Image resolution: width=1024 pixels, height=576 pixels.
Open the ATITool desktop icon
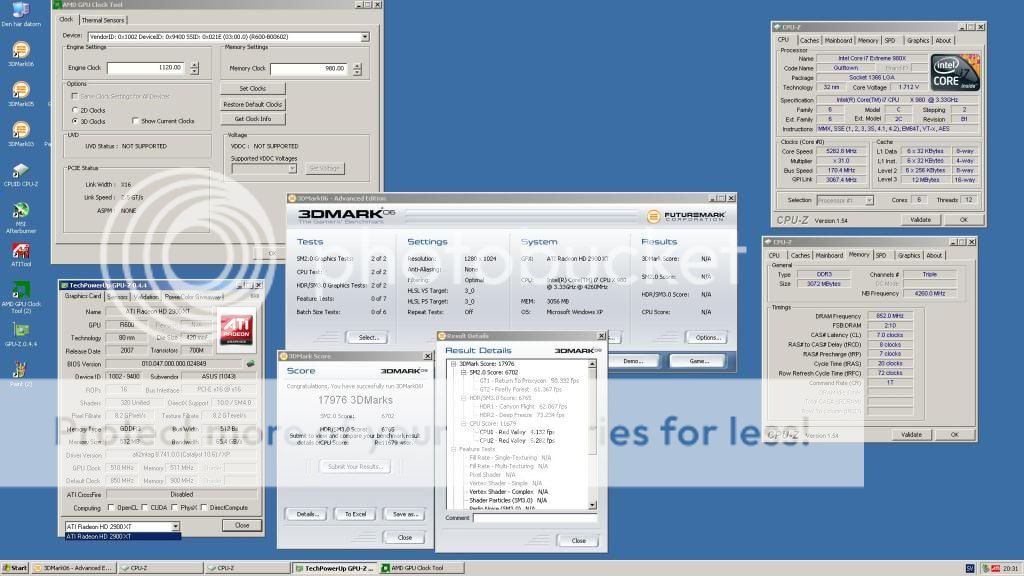[20, 251]
